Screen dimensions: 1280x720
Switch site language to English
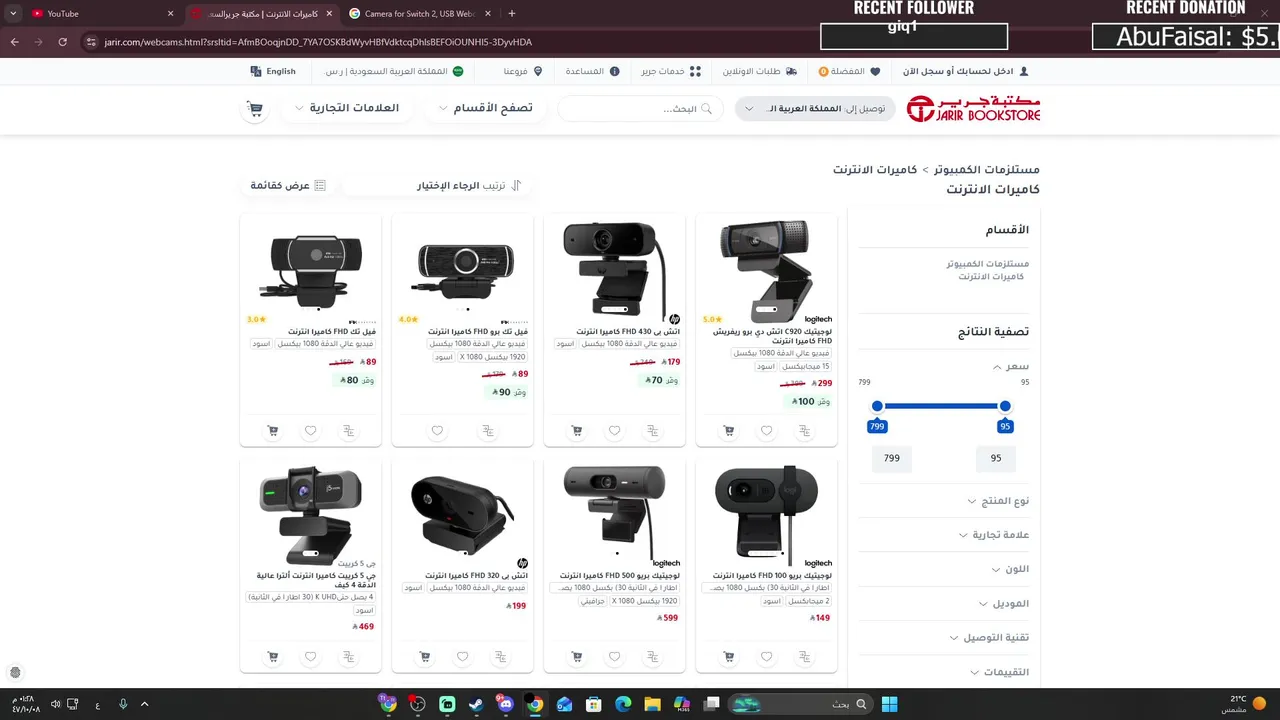pyautogui.click(x=273, y=72)
